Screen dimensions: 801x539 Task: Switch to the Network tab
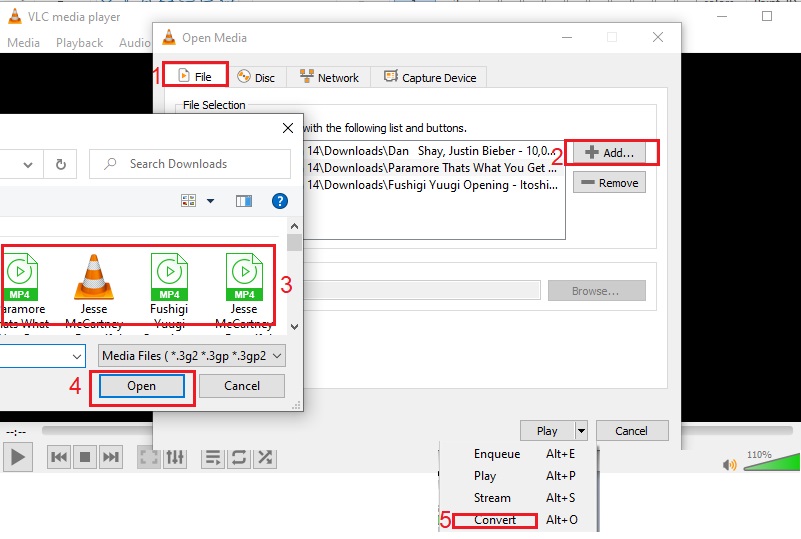pos(329,78)
